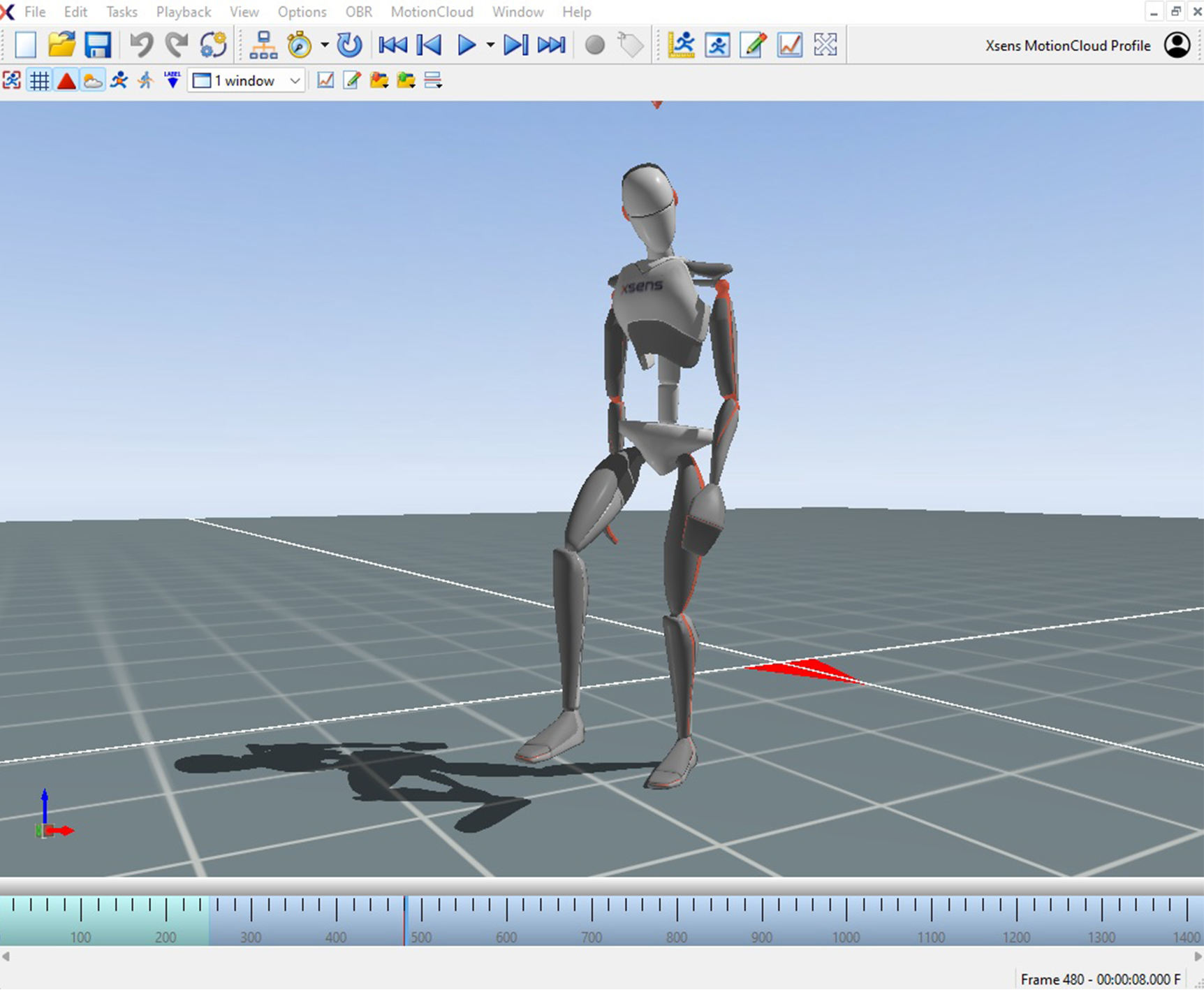The height and width of the screenshot is (990, 1204).
Task: Click the body dimensions ruler icon
Action: [x=681, y=44]
